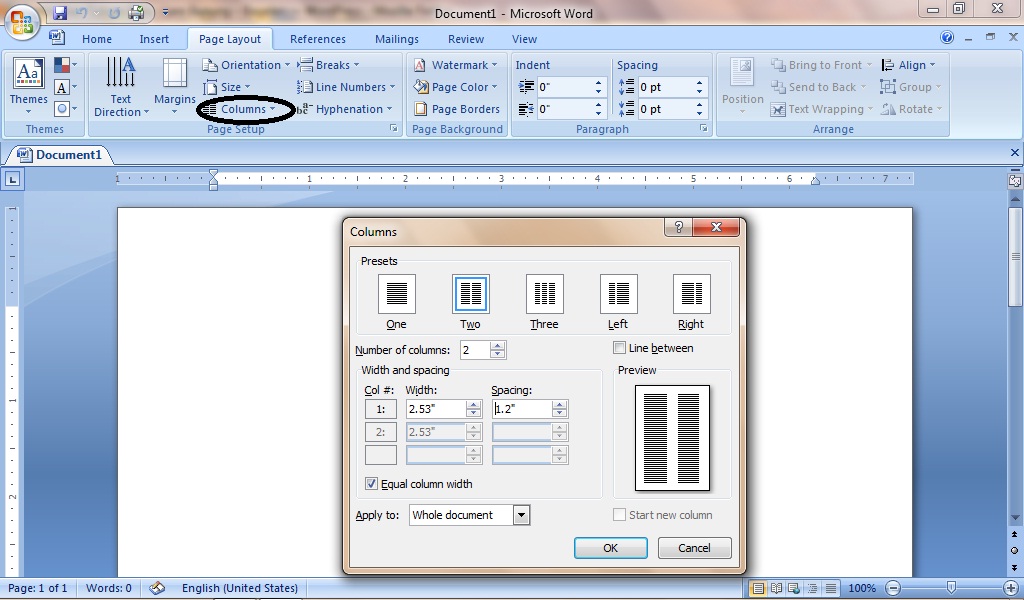Open the Page Color dropdown
This screenshot has height=600, width=1024.
(455, 87)
